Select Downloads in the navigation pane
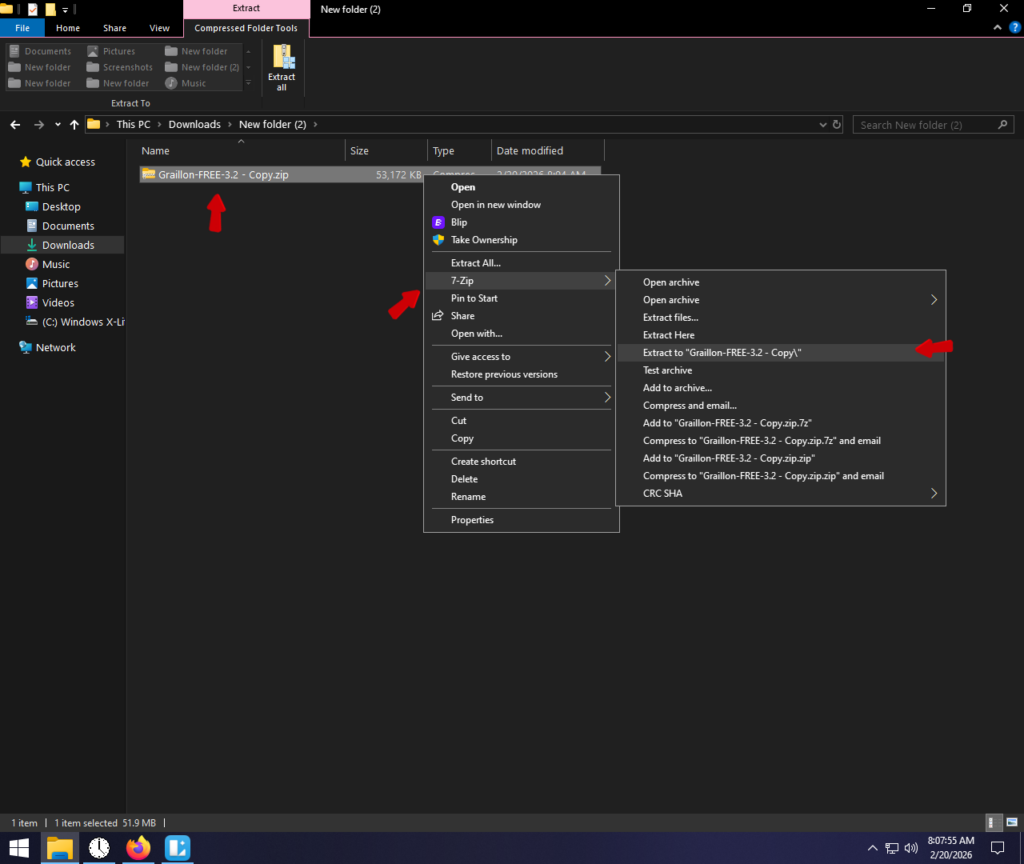The width and height of the screenshot is (1024, 864). click(68, 245)
